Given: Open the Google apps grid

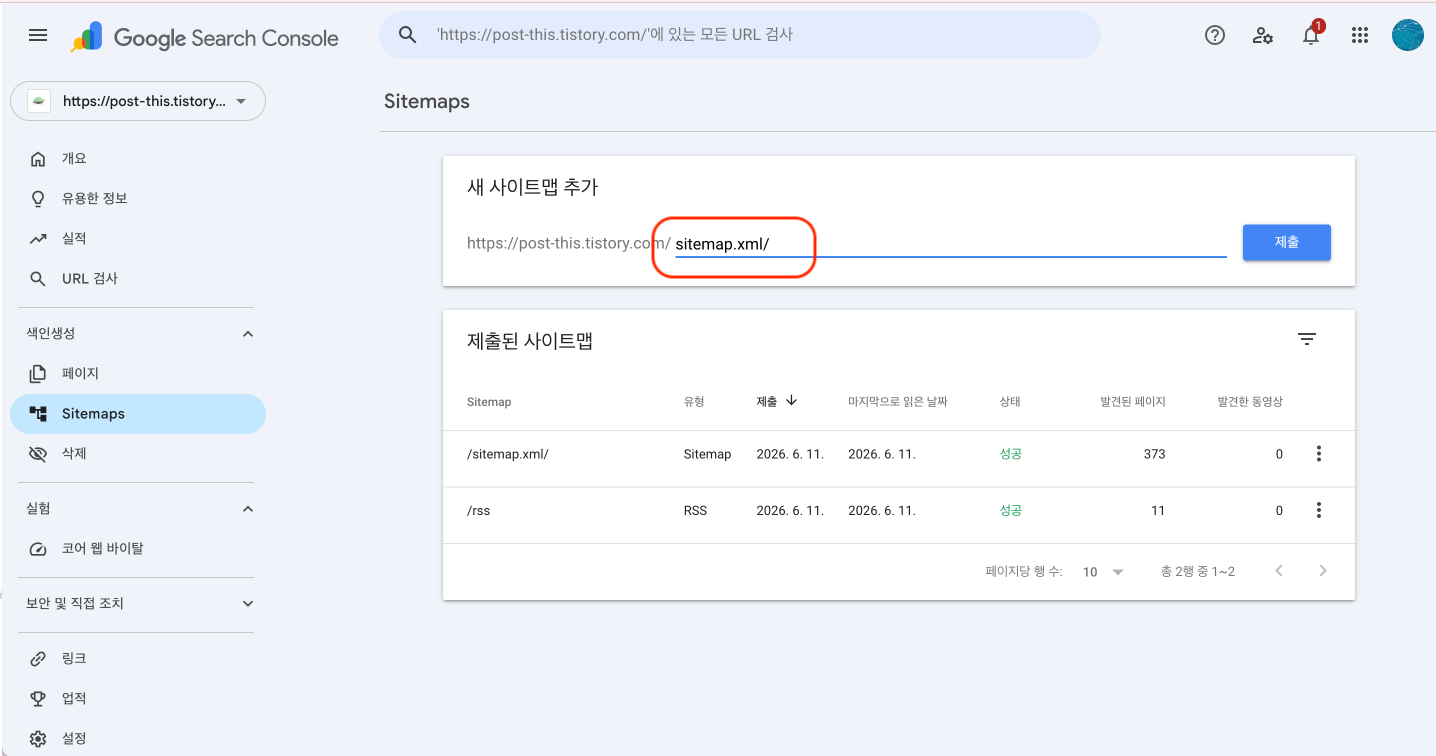Looking at the screenshot, I should [x=1359, y=35].
